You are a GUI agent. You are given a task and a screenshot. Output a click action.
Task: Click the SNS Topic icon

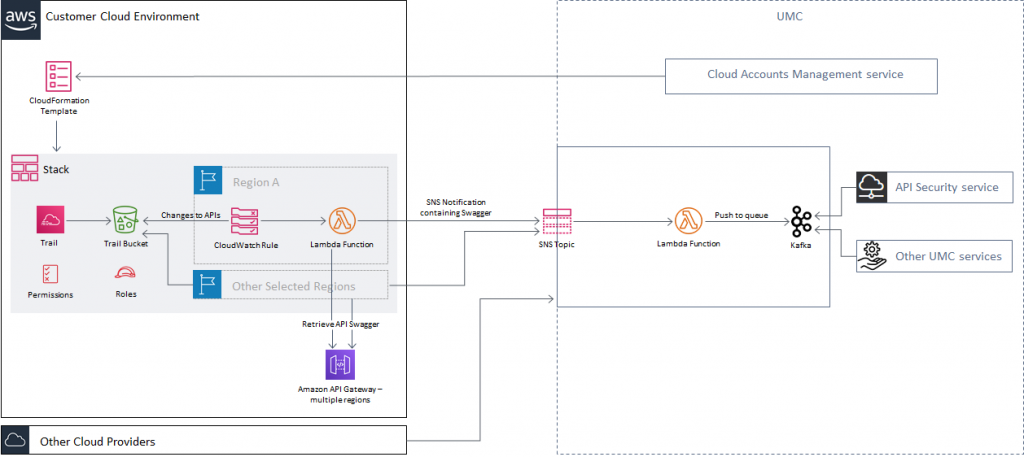pos(556,222)
